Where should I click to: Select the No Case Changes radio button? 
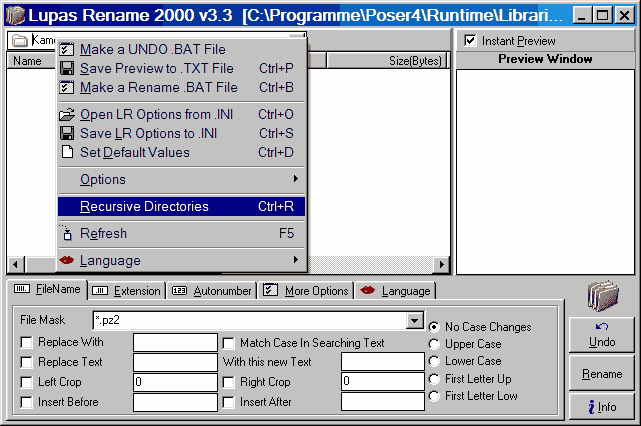pos(434,327)
